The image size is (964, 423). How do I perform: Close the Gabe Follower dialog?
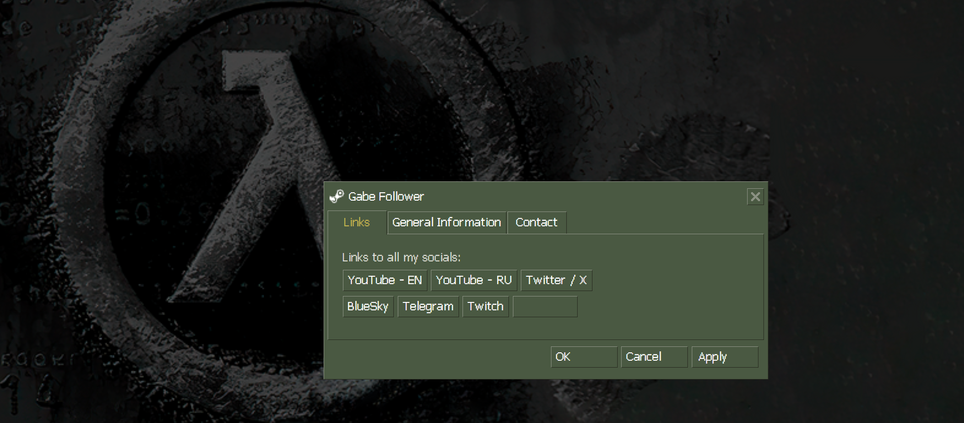pos(755,197)
